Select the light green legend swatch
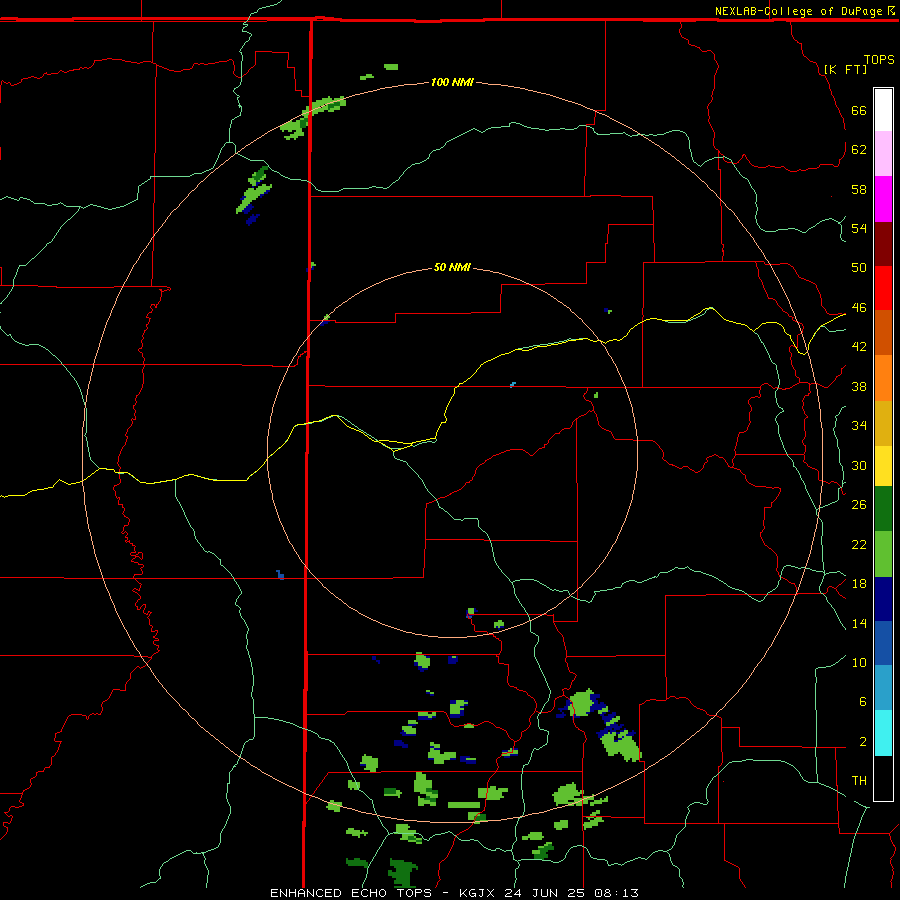The image size is (900, 900). [883, 554]
